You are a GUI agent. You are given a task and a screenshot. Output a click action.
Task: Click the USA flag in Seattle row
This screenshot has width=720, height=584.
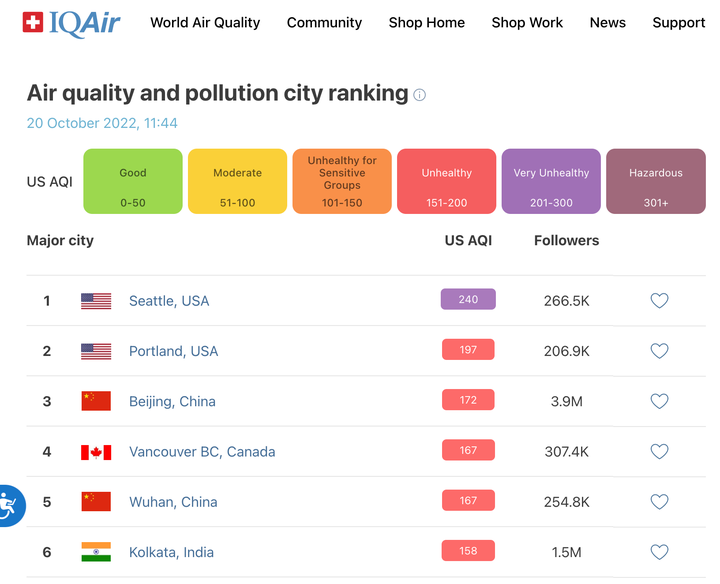(x=96, y=301)
